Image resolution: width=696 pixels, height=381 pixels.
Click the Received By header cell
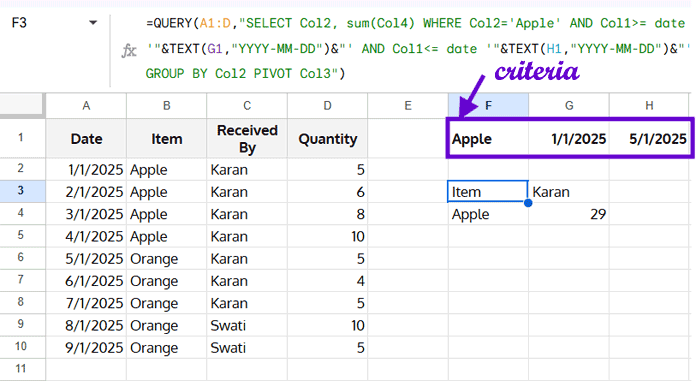pyautogui.click(x=247, y=139)
